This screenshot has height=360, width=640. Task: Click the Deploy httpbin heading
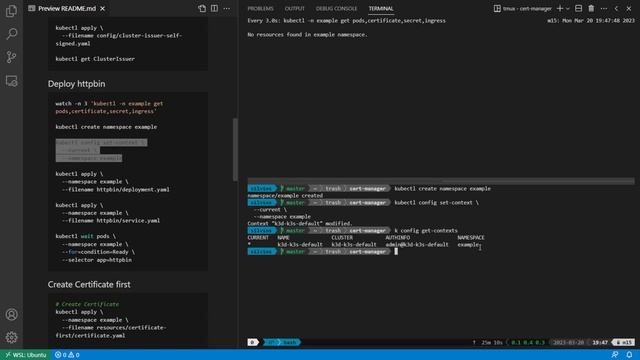76,84
